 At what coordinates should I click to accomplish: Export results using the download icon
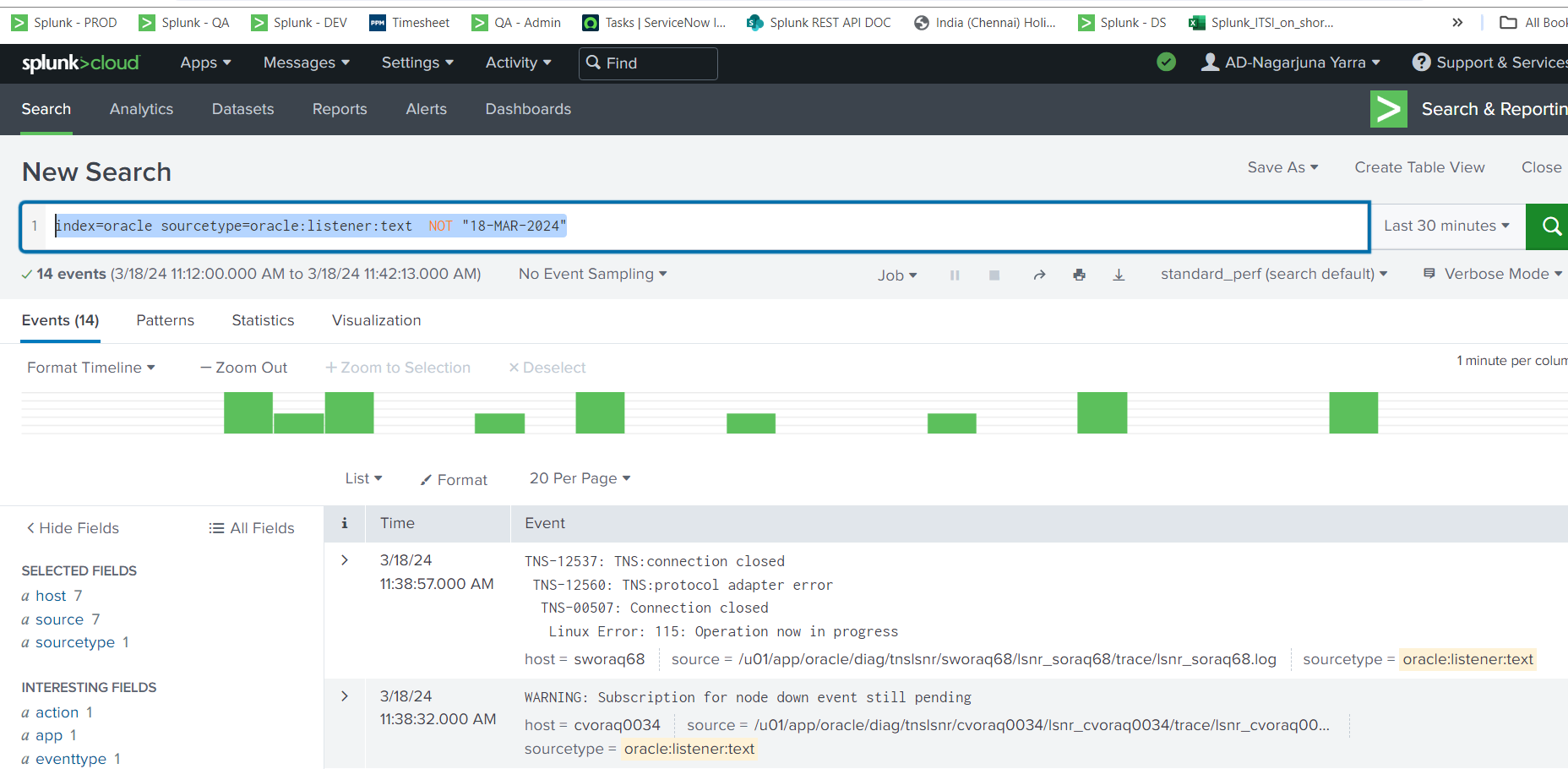[1119, 275]
